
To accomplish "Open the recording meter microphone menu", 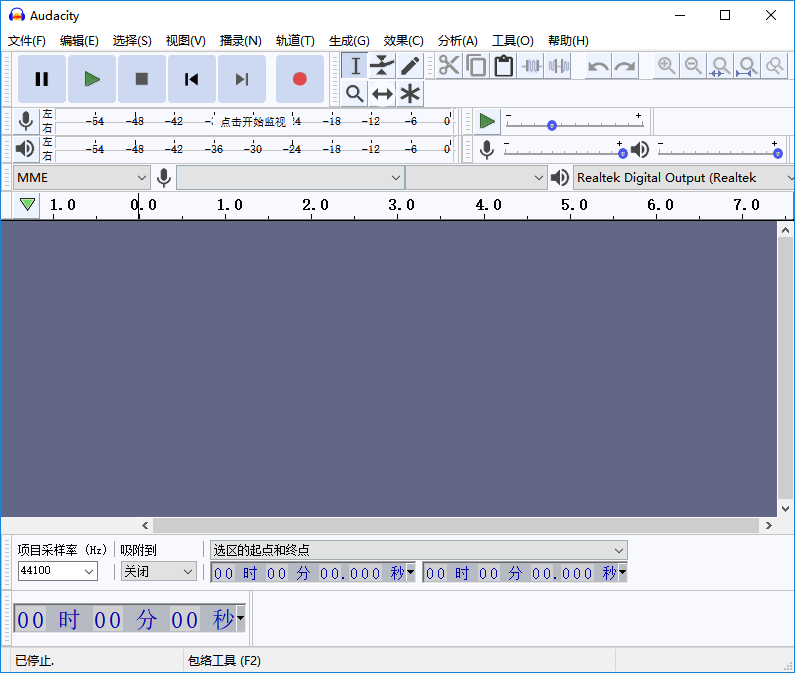I will pos(26,121).
